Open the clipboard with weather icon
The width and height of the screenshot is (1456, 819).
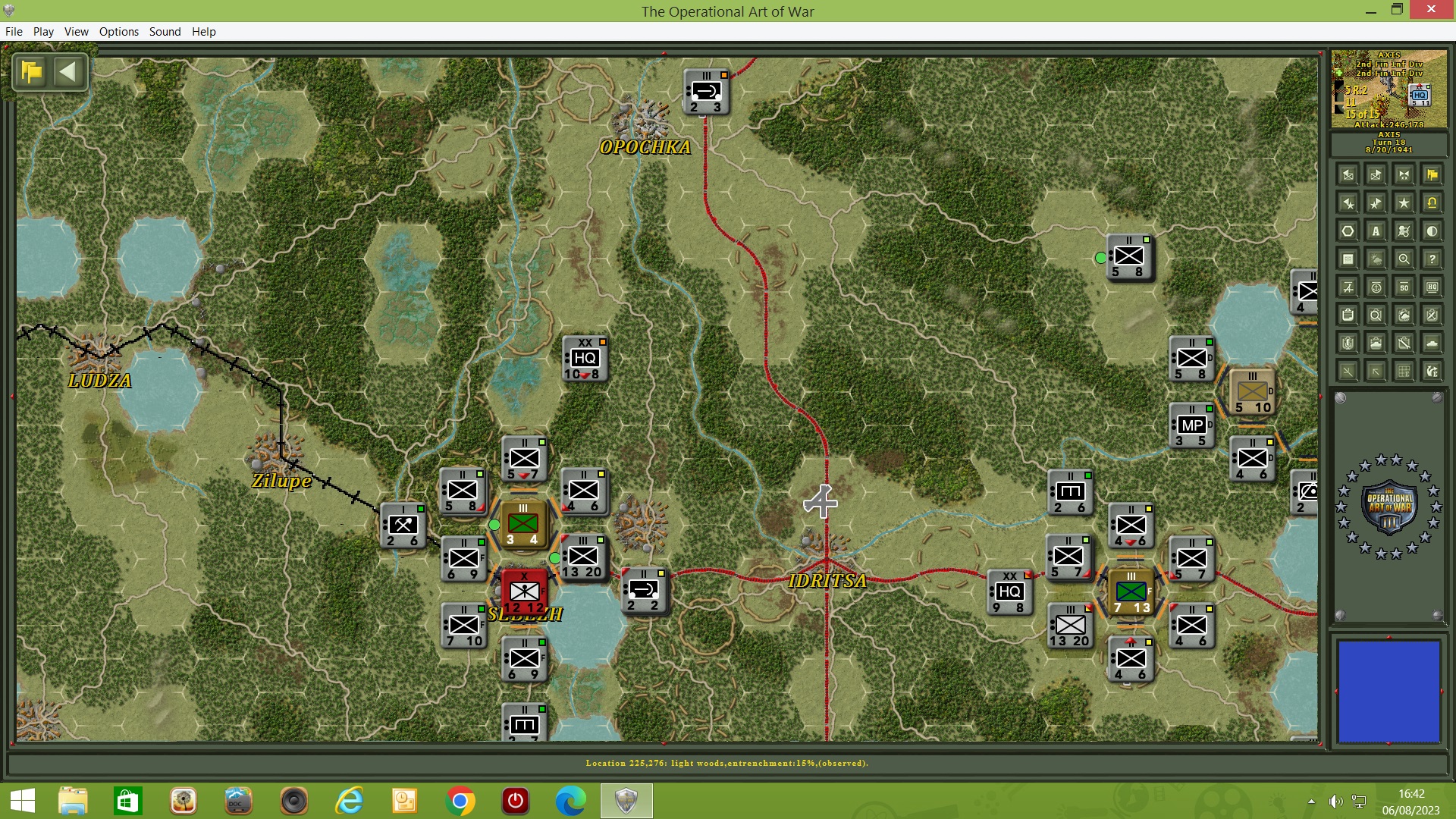(x=1404, y=315)
